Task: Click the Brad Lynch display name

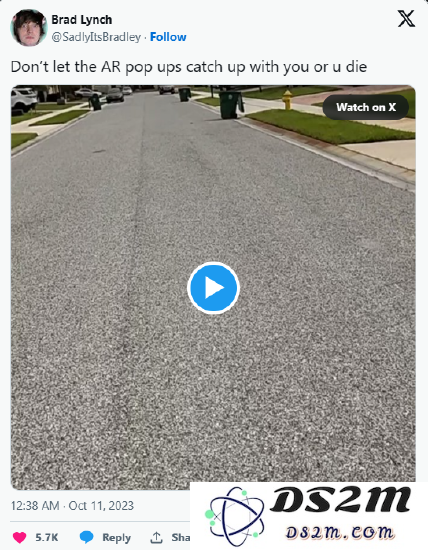Action: pos(82,20)
